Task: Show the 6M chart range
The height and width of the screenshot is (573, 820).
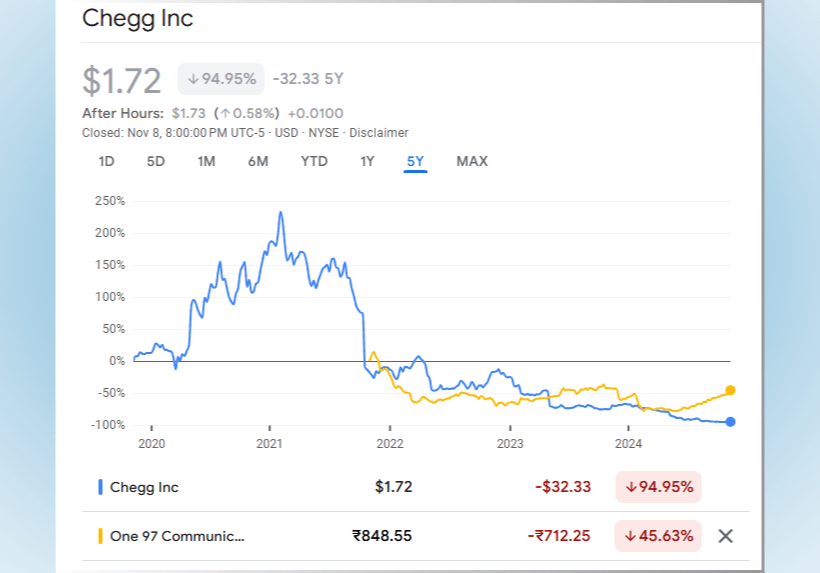Action: point(258,161)
